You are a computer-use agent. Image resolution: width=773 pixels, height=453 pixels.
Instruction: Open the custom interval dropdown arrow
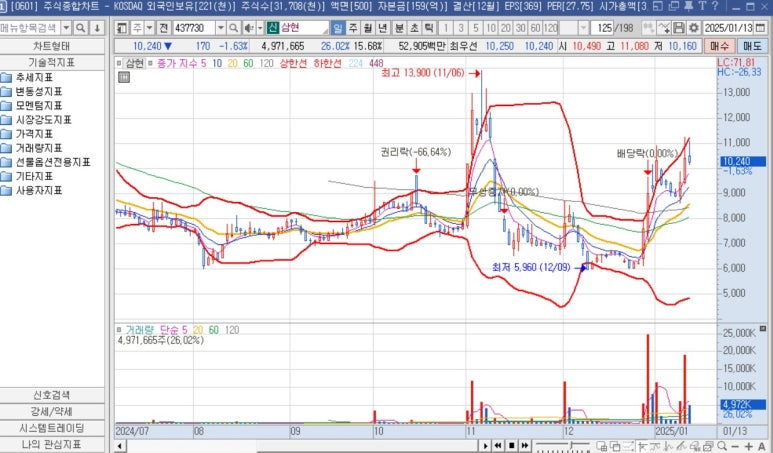coord(584,28)
